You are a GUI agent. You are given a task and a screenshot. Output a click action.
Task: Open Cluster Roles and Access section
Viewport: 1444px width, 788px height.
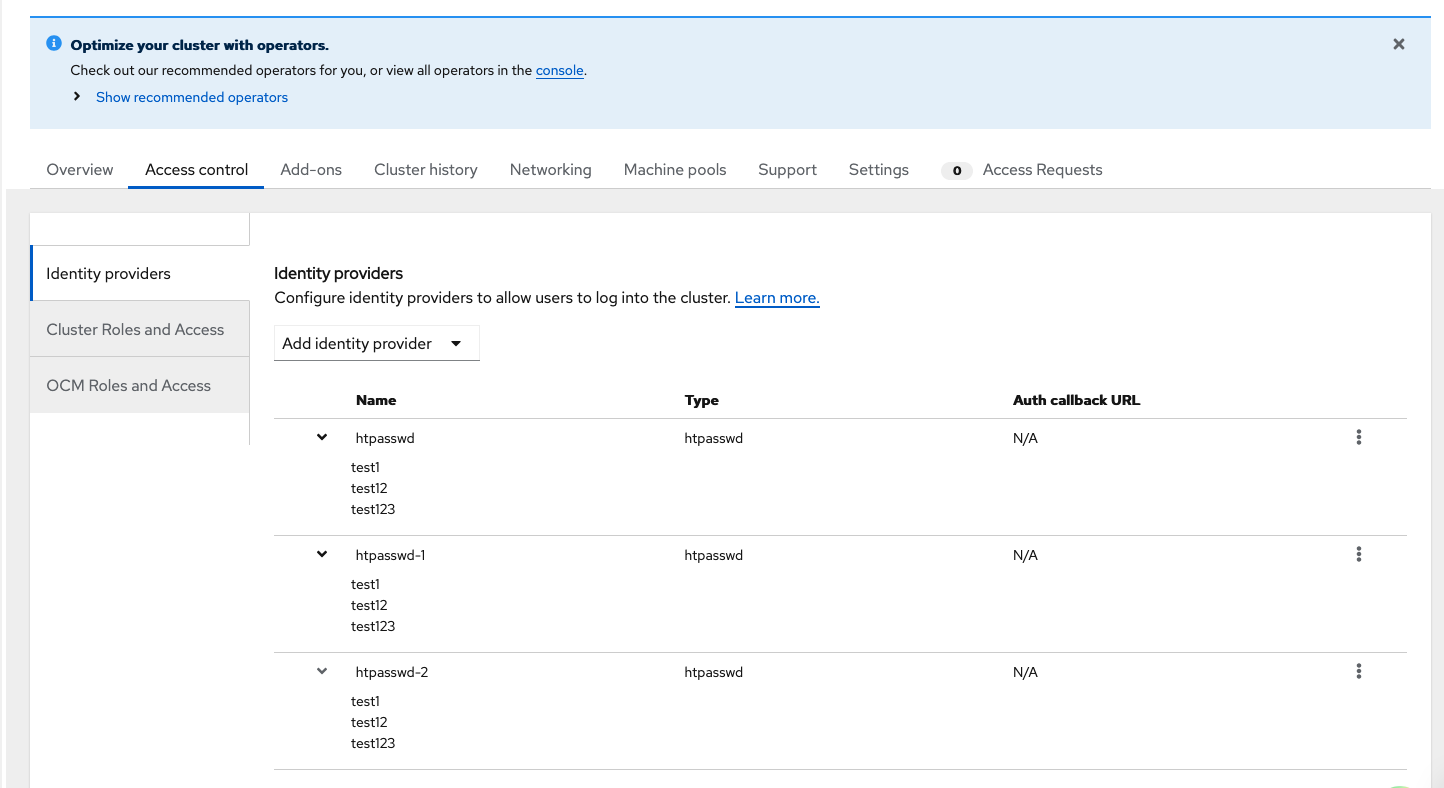[x=135, y=329]
